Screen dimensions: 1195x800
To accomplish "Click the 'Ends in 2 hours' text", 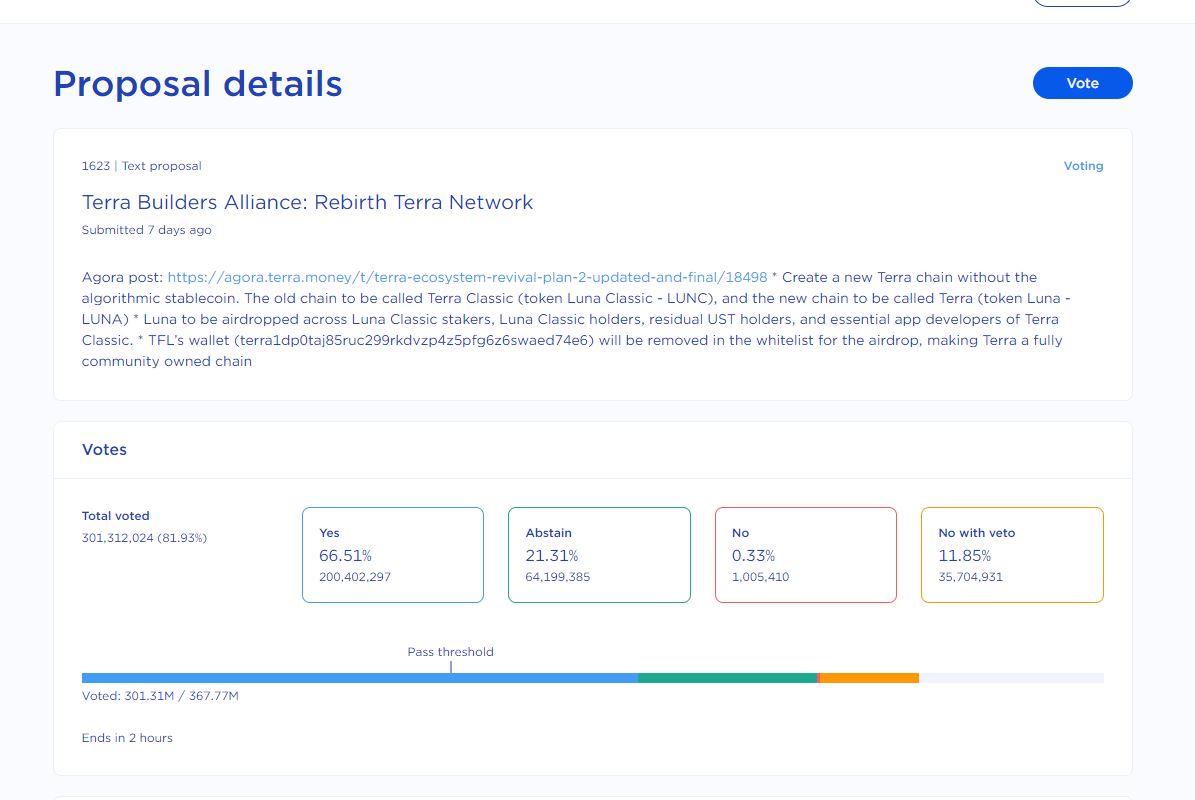I will click(127, 738).
